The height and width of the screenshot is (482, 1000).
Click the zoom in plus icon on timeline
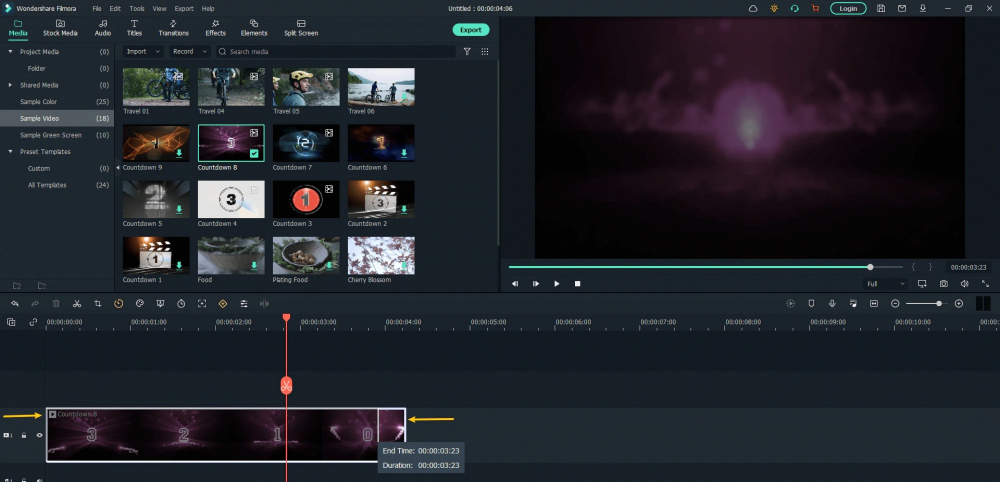pyautogui.click(x=959, y=303)
